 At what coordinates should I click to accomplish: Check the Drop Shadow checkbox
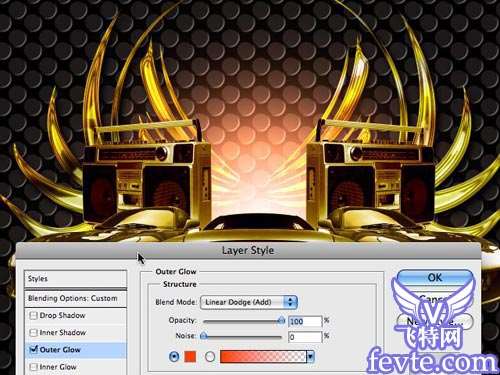click(x=33, y=315)
